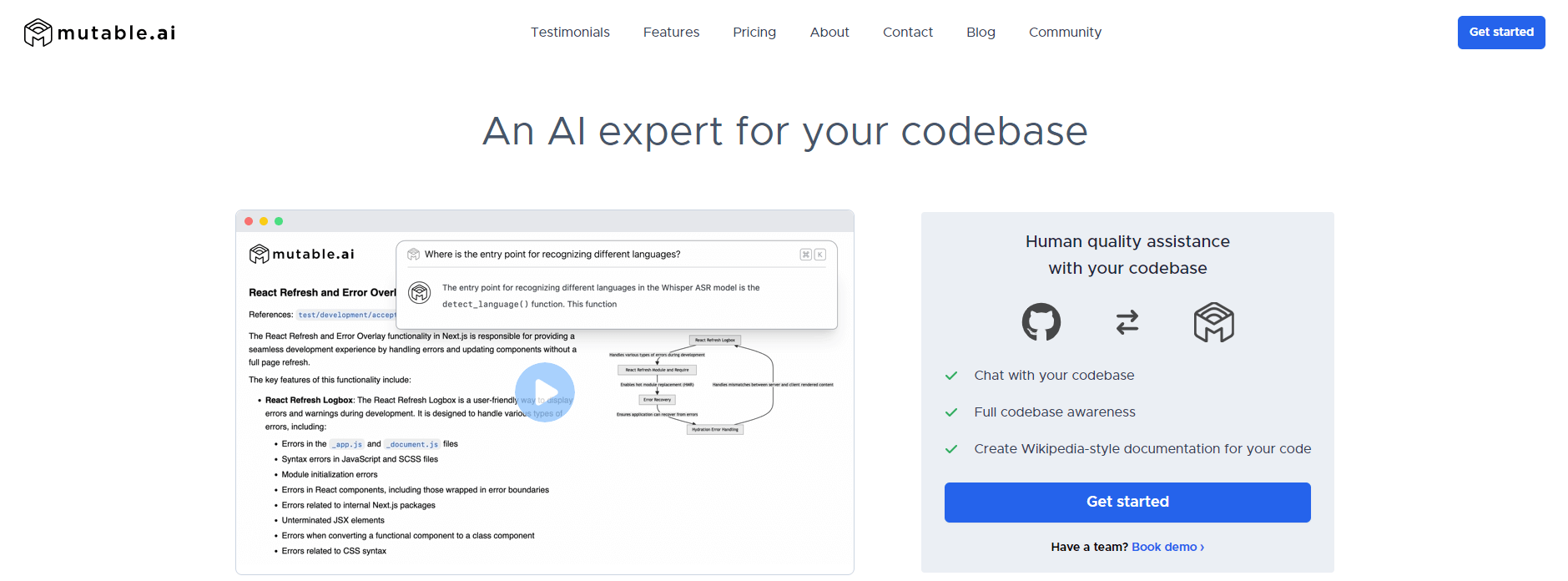Click the yellow window dot in demo
The image size is (1568, 581).
(264, 221)
